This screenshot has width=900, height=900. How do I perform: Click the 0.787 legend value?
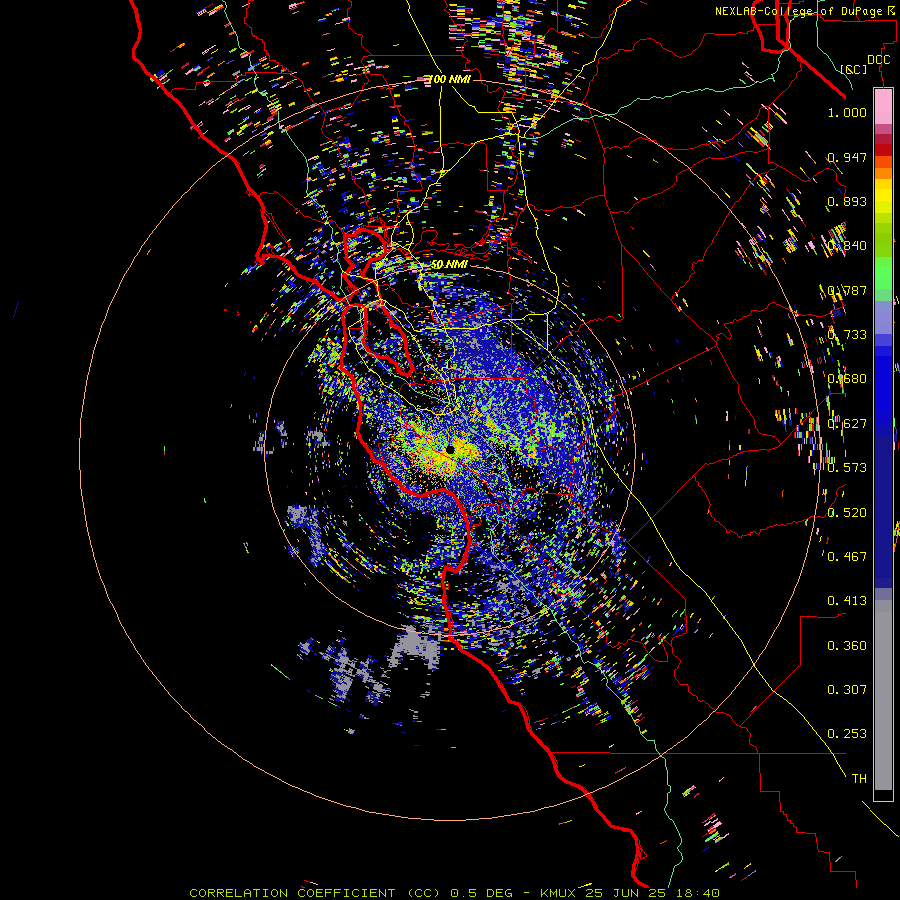pyautogui.click(x=847, y=290)
